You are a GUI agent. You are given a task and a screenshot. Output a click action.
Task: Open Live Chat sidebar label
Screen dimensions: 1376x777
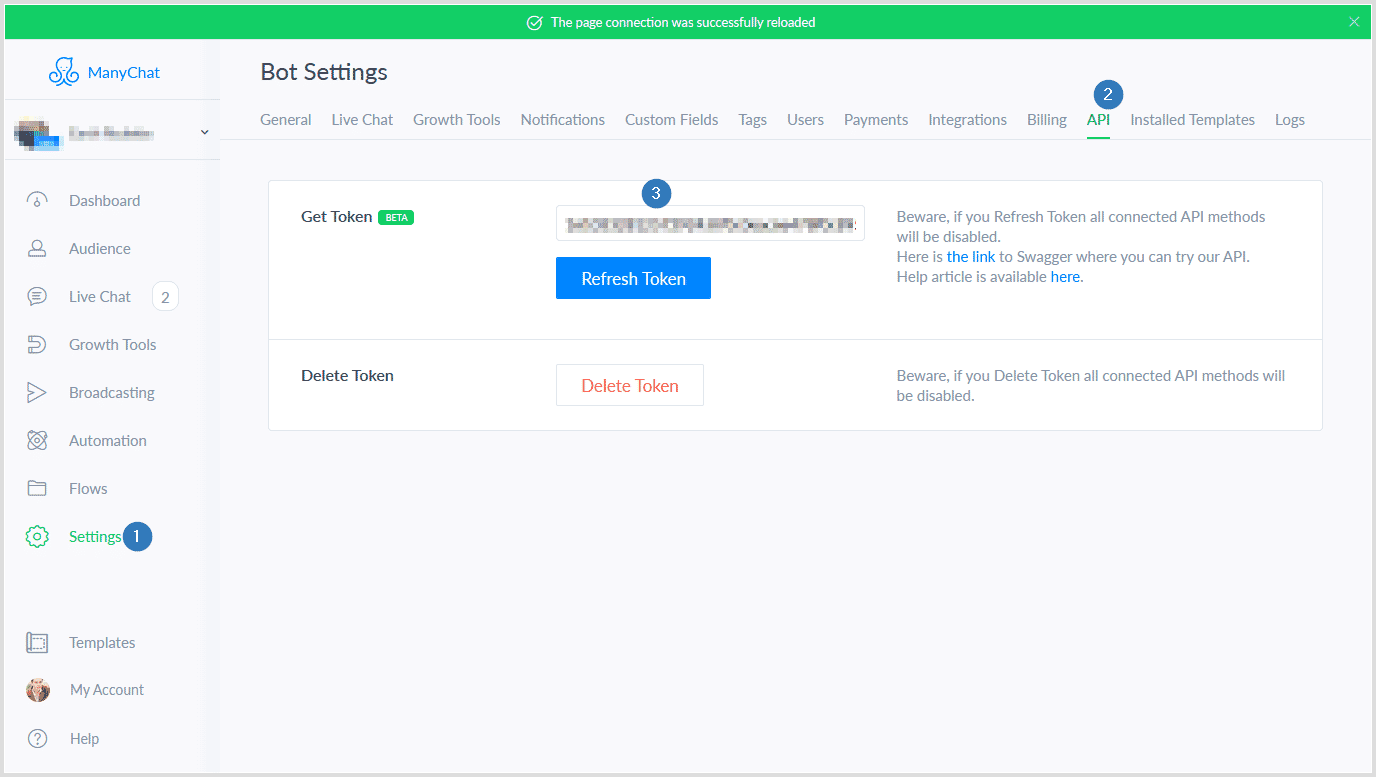pos(100,296)
